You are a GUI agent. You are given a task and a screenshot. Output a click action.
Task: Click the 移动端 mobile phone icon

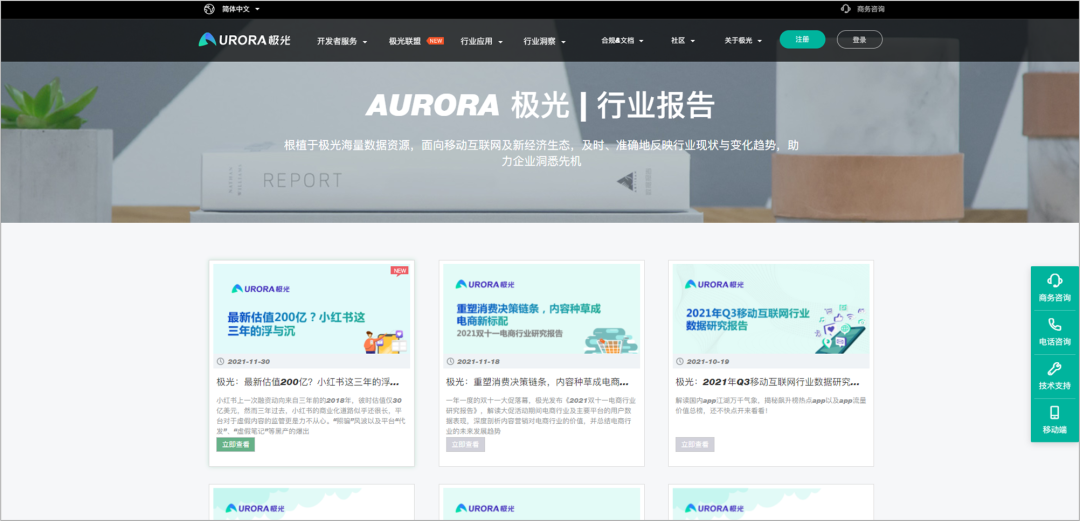[x=1054, y=413]
